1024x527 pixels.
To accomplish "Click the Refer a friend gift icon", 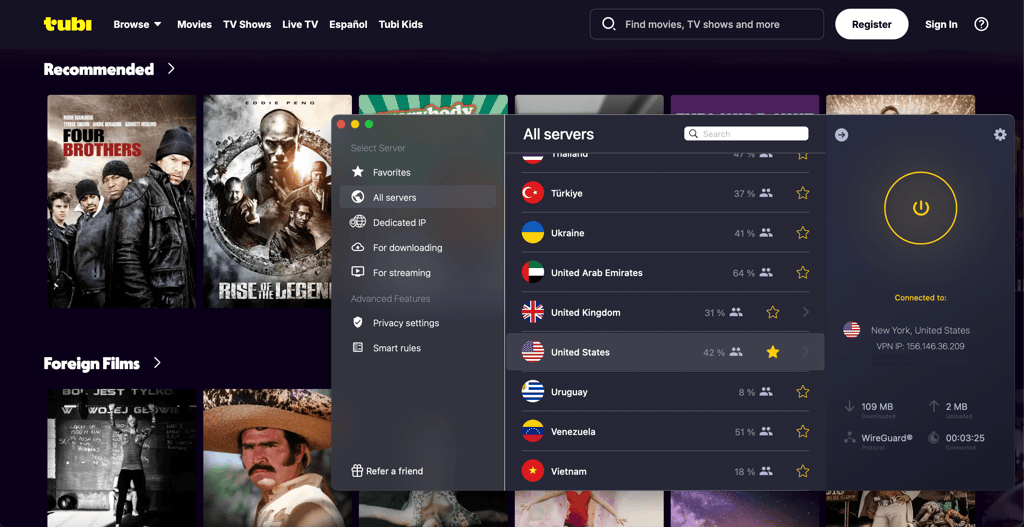I will point(357,471).
